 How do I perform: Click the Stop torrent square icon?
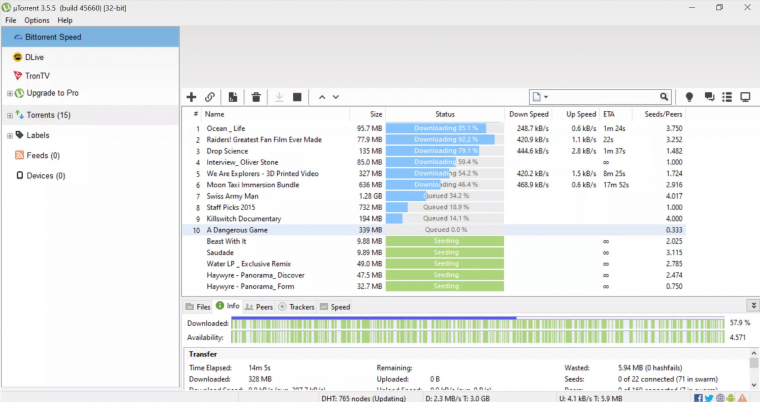[298, 97]
